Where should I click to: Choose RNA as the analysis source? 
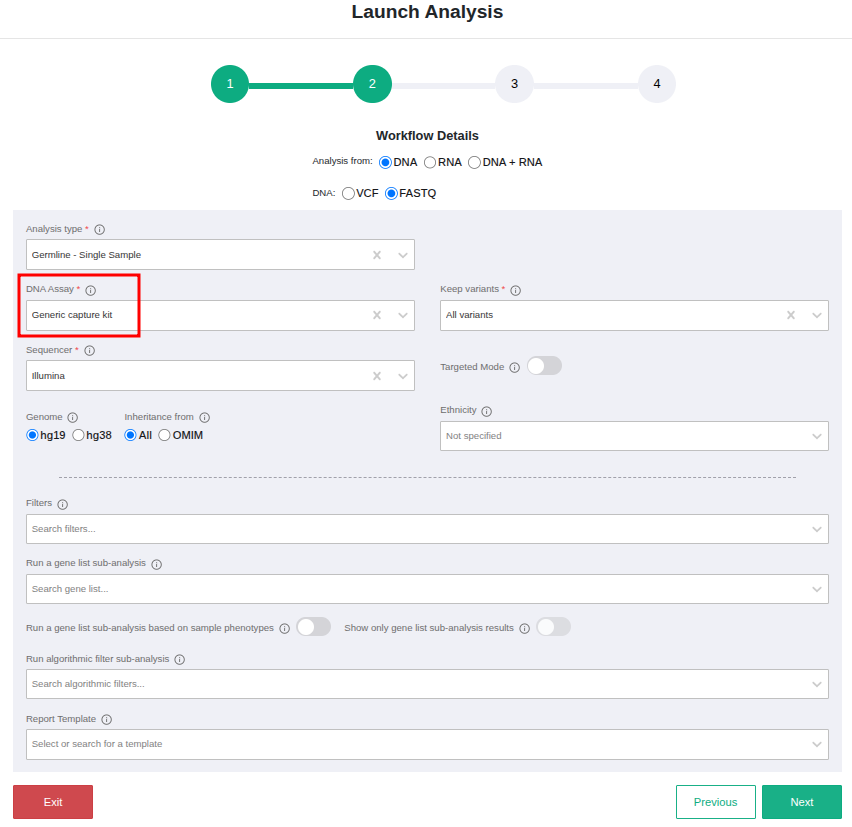point(430,162)
